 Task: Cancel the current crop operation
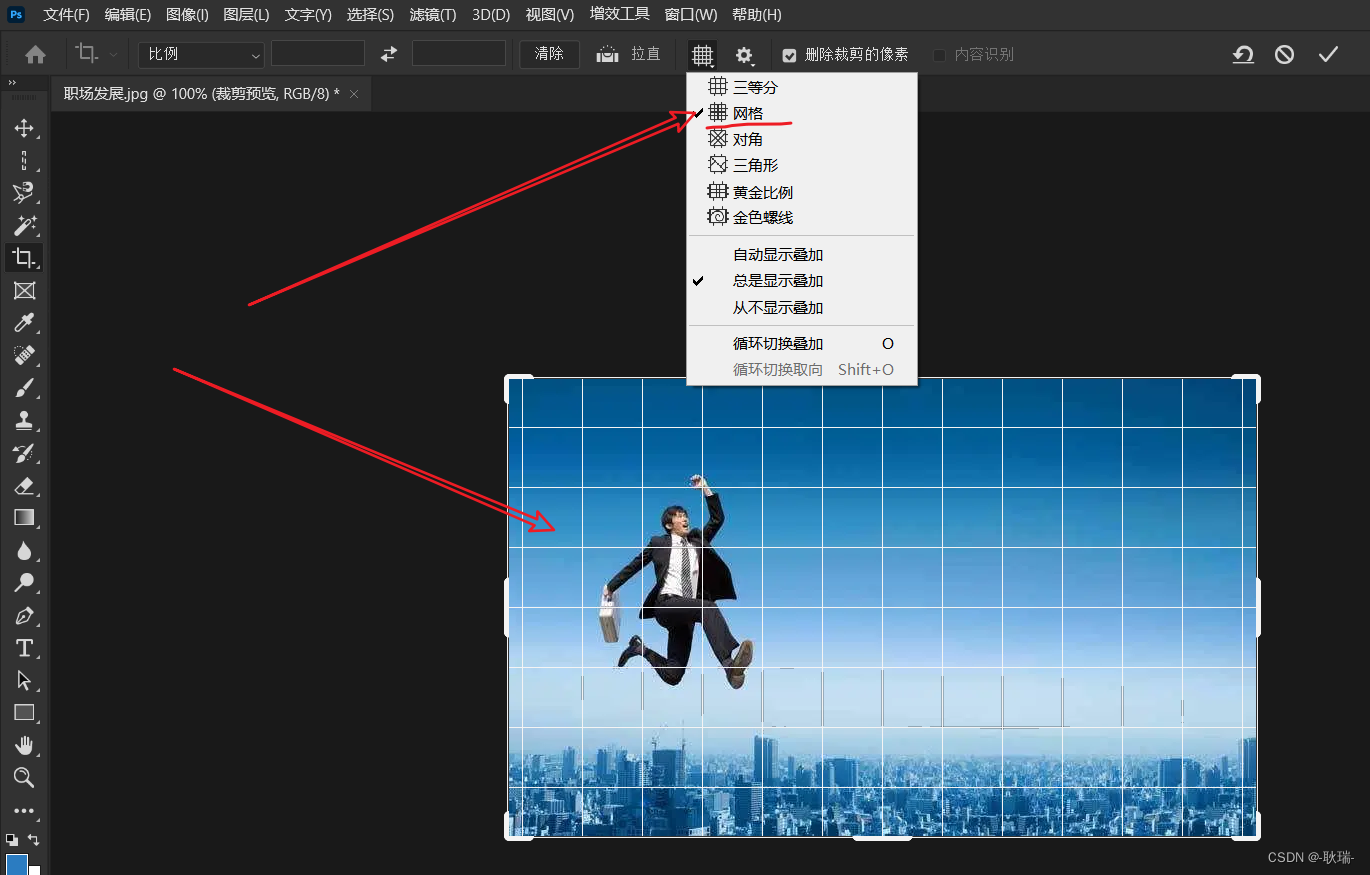[x=1284, y=54]
